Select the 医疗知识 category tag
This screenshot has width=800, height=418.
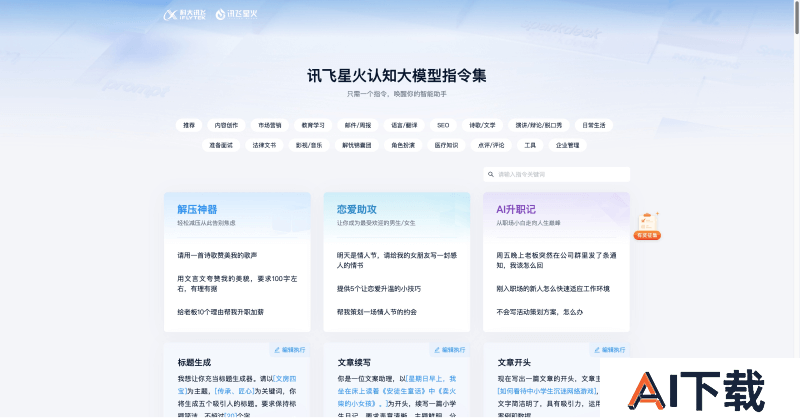(x=446, y=145)
